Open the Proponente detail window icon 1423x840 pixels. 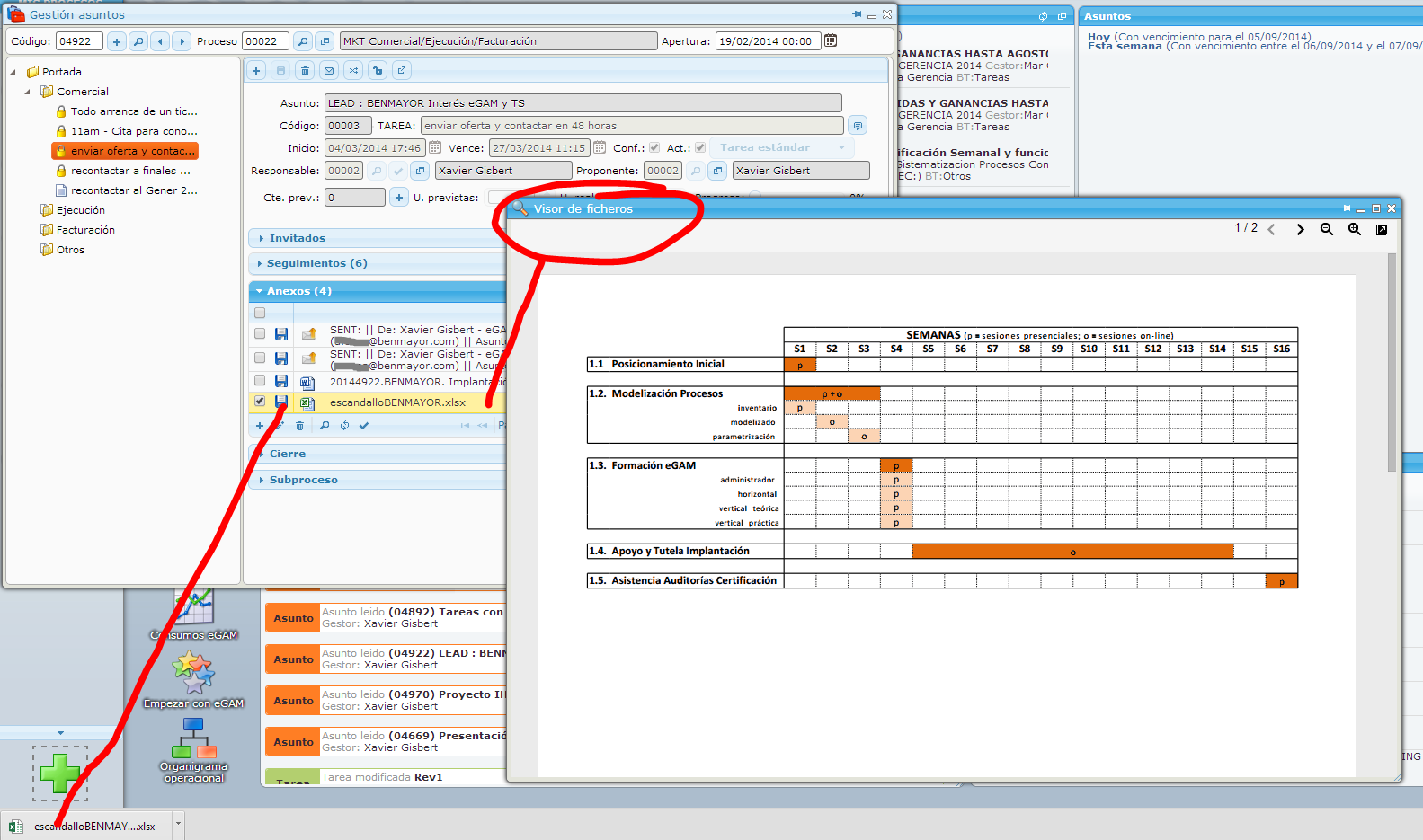point(717,171)
